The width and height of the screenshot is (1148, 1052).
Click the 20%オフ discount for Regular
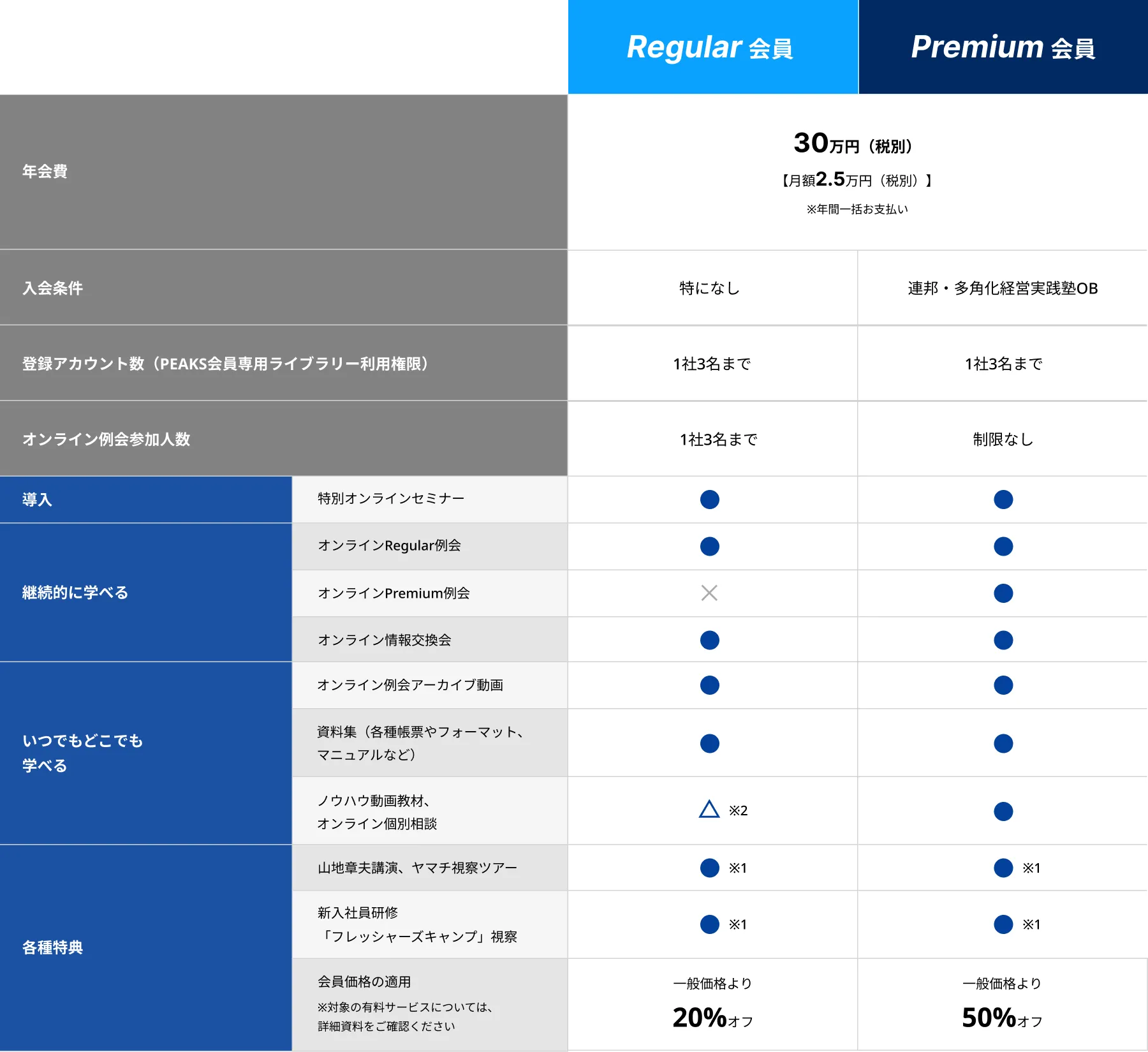(x=712, y=1018)
